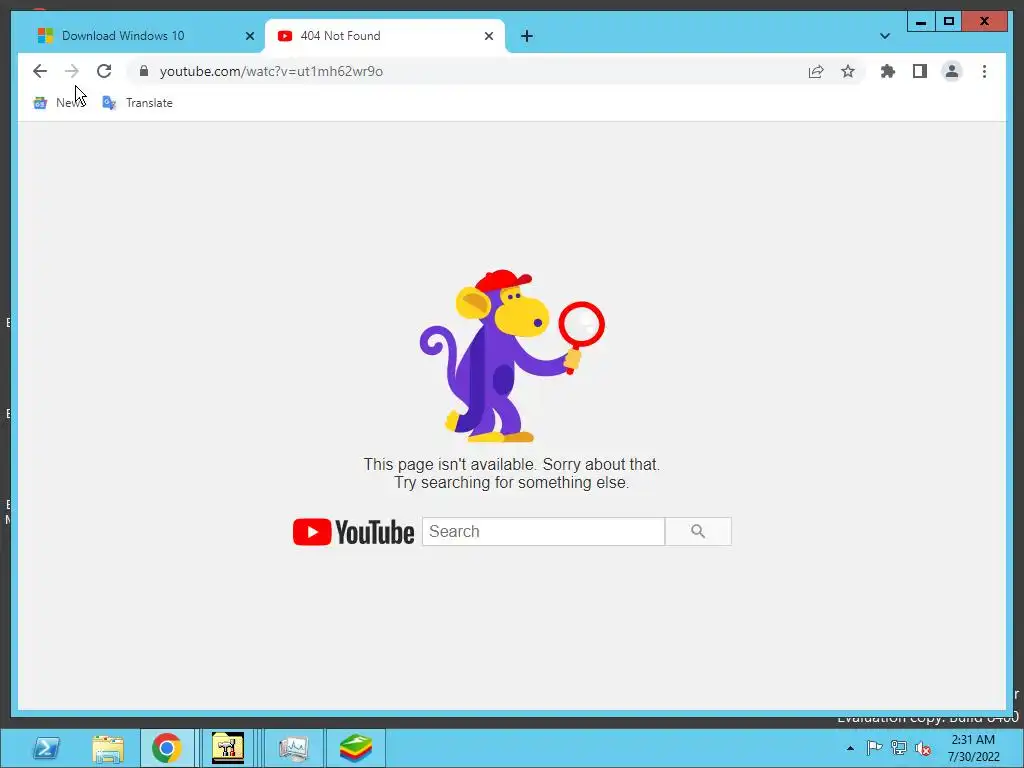
Task: Open the performance monitor taskbar icon
Action: [x=293, y=748]
